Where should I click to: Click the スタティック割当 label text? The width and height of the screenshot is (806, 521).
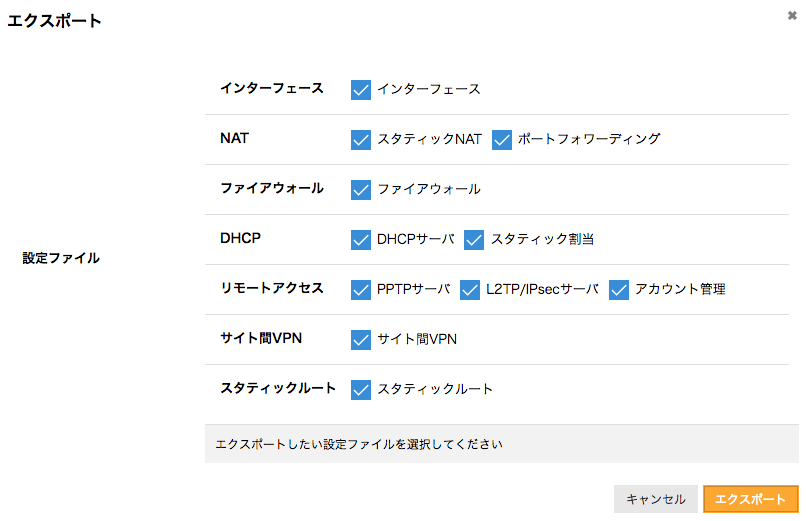tap(542, 239)
